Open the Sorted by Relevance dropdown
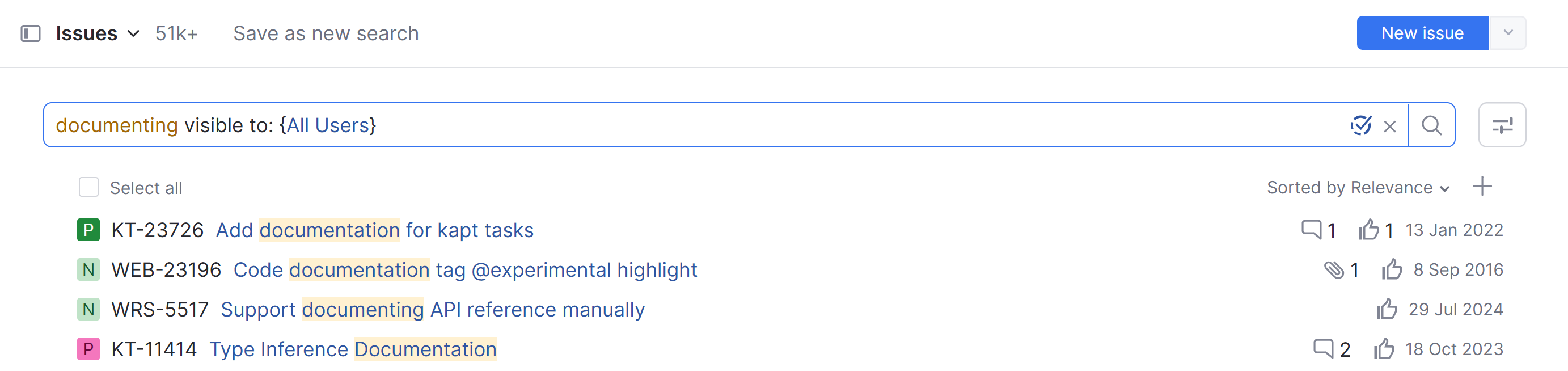 coord(1358,188)
